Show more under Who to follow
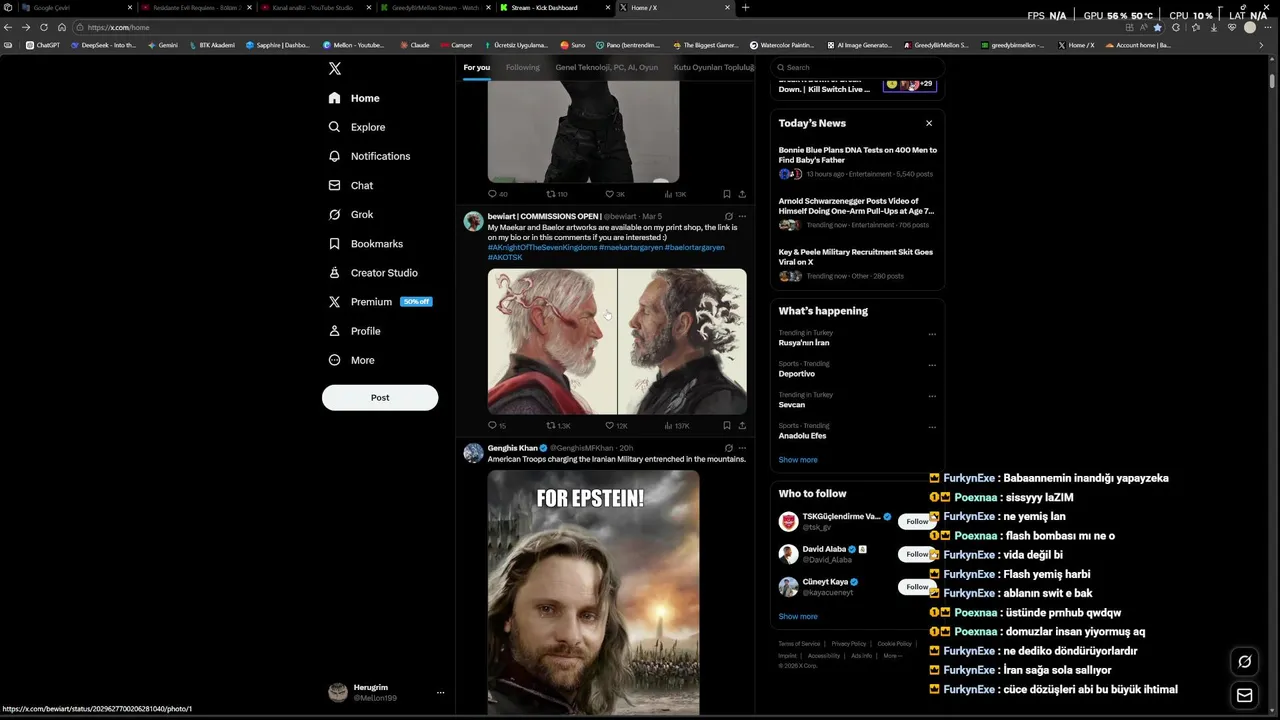1280x720 pixels. (x=798, y=616)
